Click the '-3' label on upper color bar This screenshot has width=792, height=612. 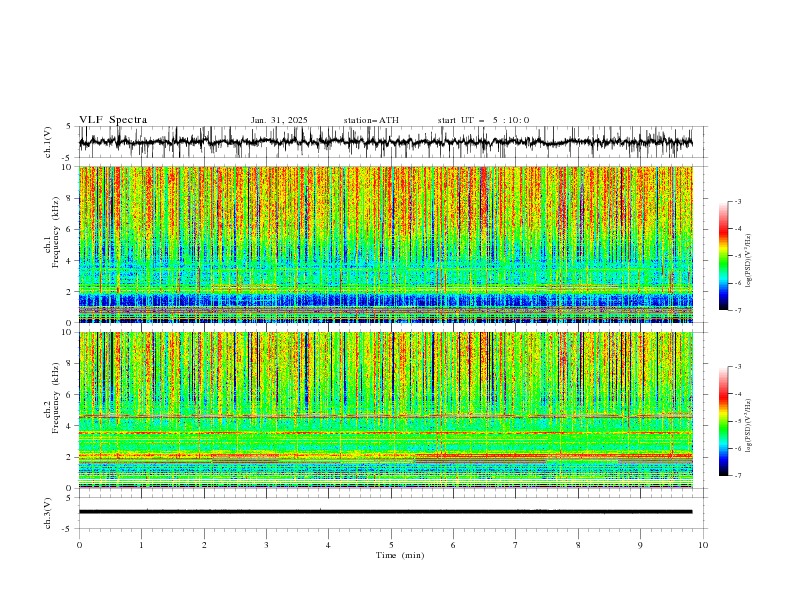click(737, 201)
